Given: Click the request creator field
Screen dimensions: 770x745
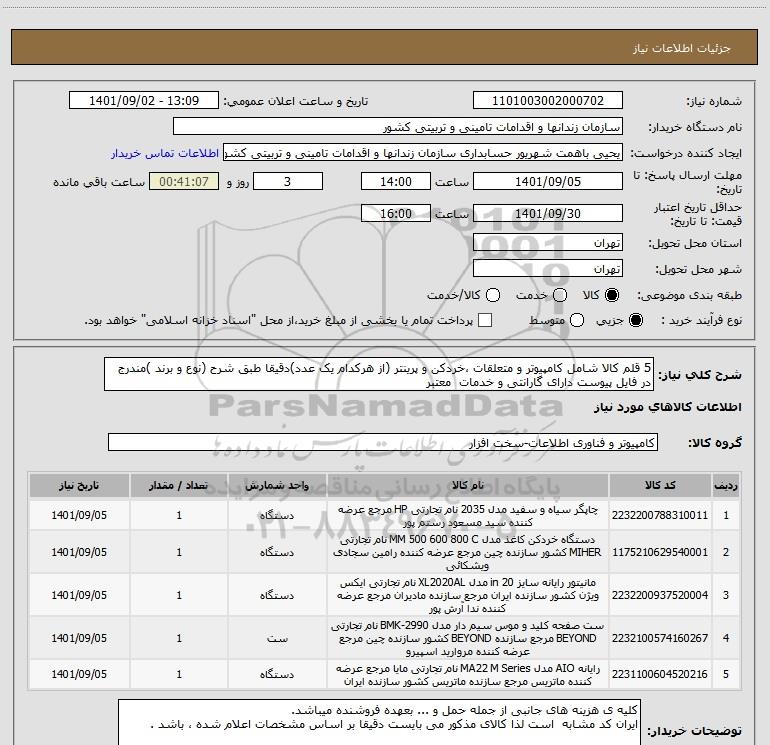Looking at the screenshot, I should pyautogui.click(x=423, y=153).
